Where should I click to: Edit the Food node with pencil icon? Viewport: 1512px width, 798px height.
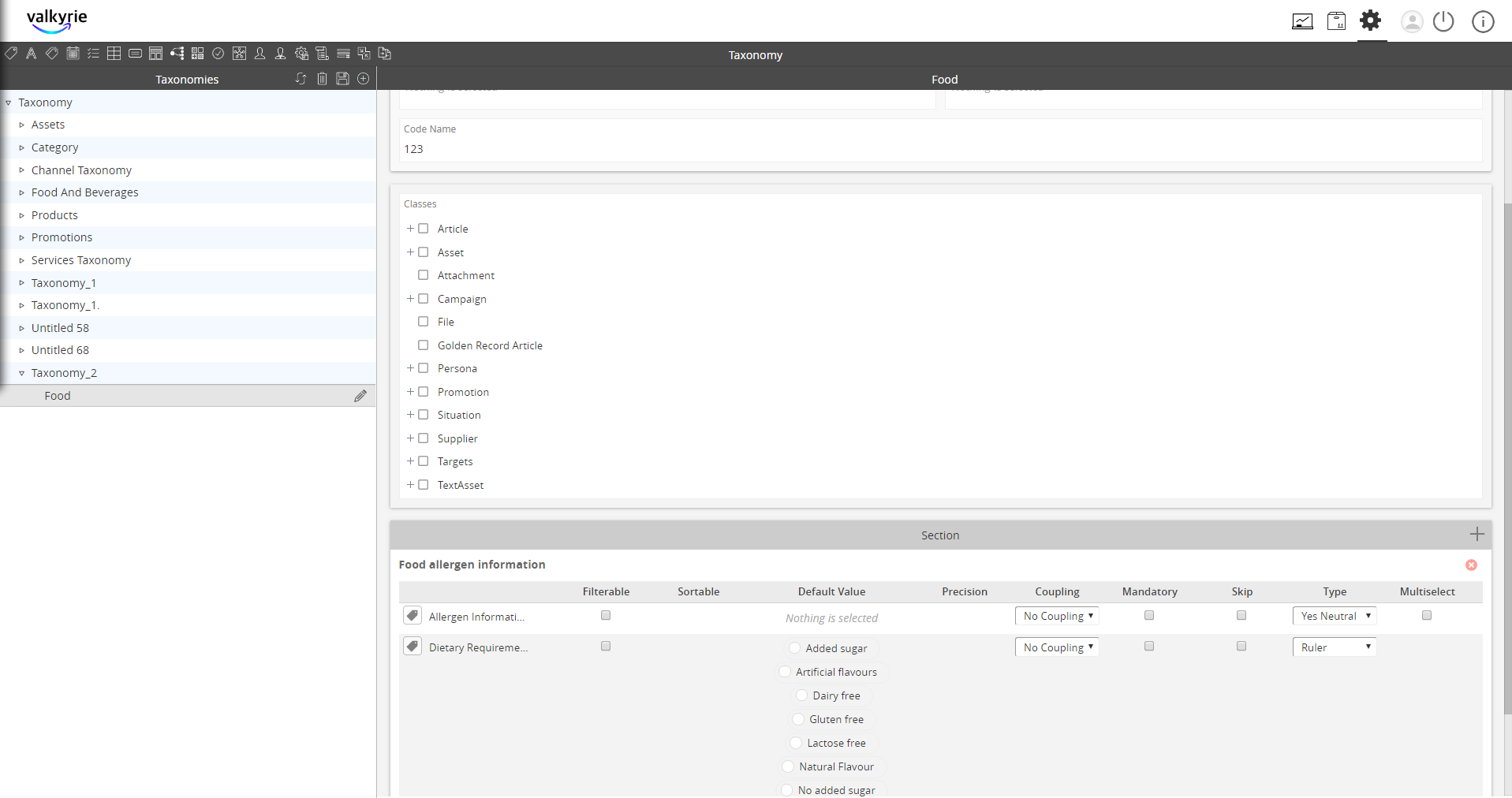(360, 396)
